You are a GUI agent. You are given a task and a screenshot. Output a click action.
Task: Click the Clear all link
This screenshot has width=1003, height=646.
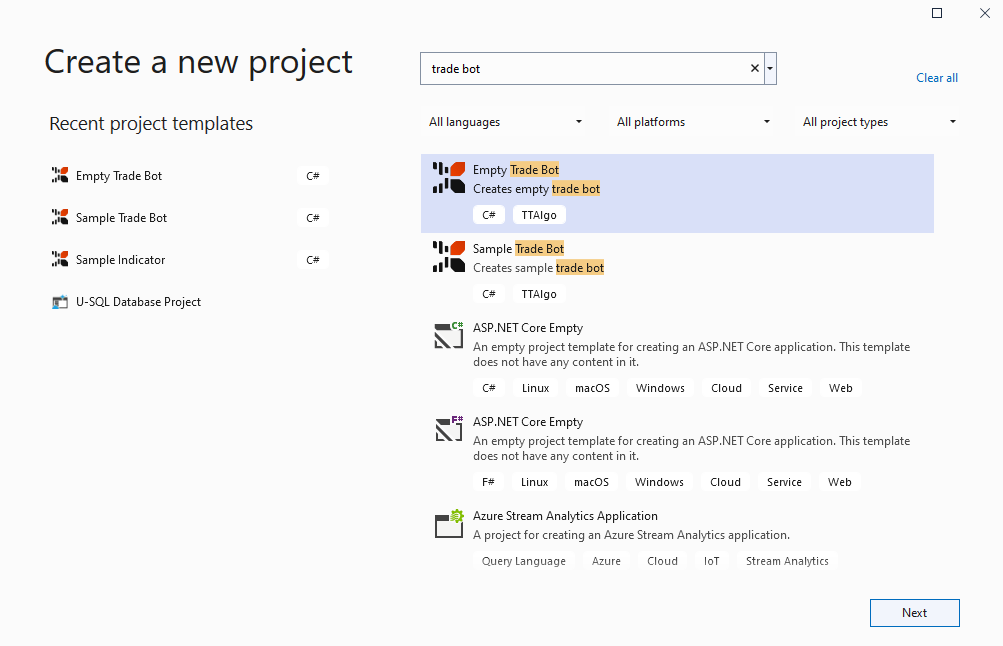936,78
